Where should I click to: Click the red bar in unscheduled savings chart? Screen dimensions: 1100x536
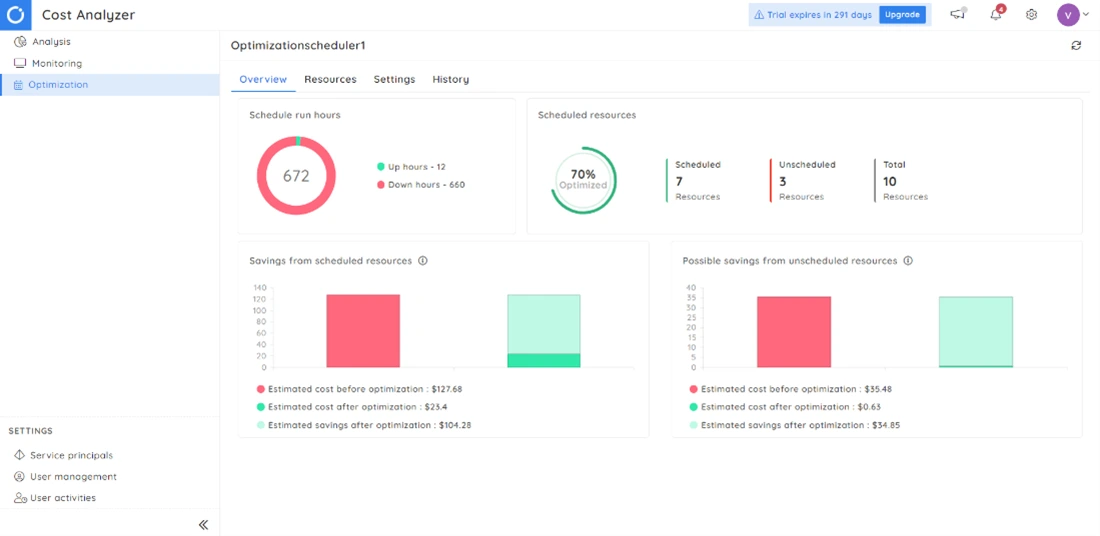click(x=793, y=332)
